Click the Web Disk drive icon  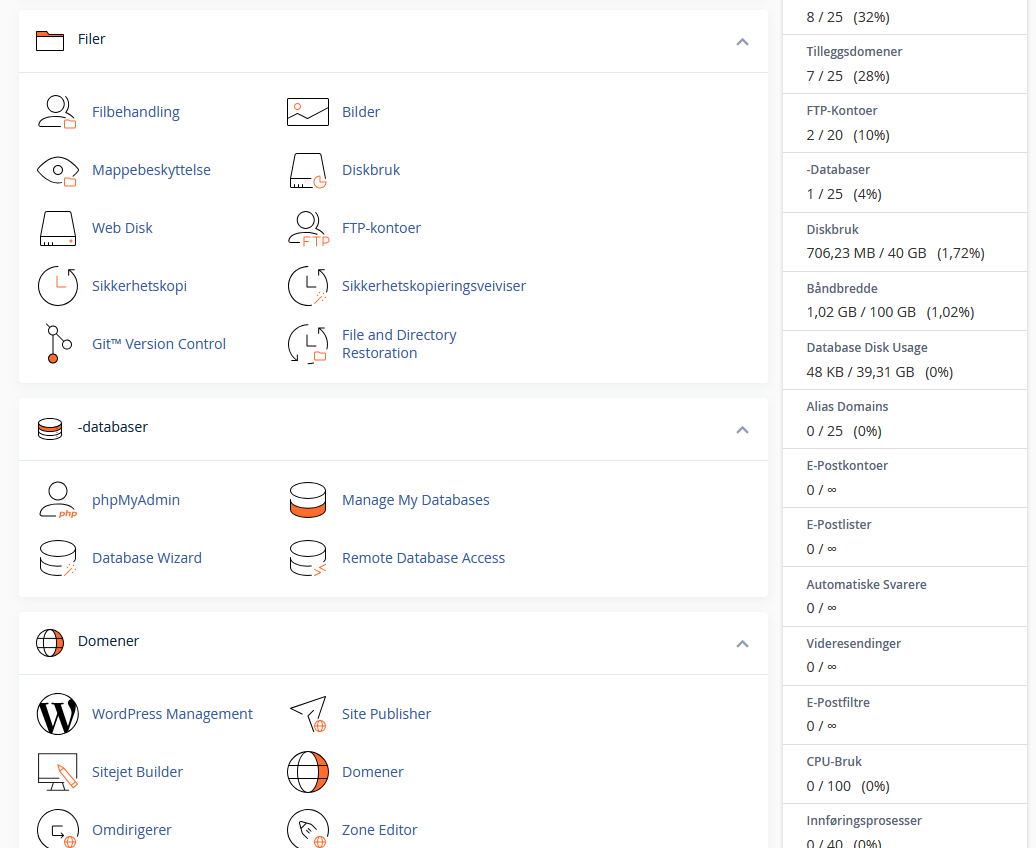(57, 228)
